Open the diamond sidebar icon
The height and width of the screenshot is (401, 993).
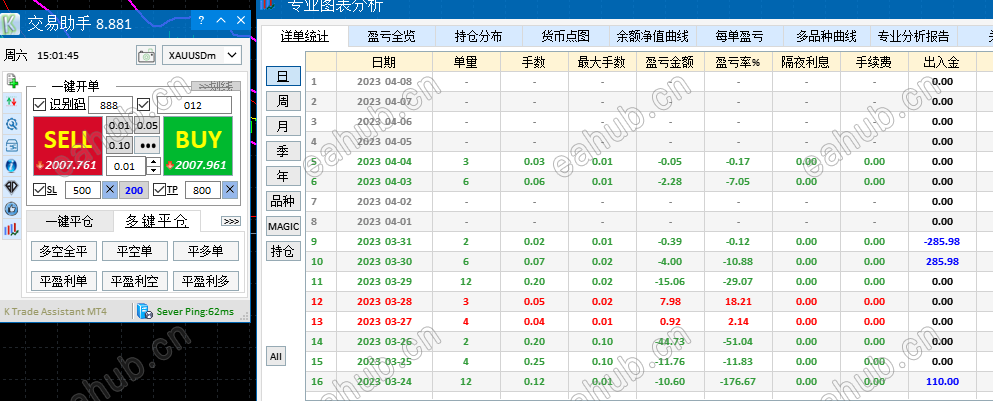[11, 187]
